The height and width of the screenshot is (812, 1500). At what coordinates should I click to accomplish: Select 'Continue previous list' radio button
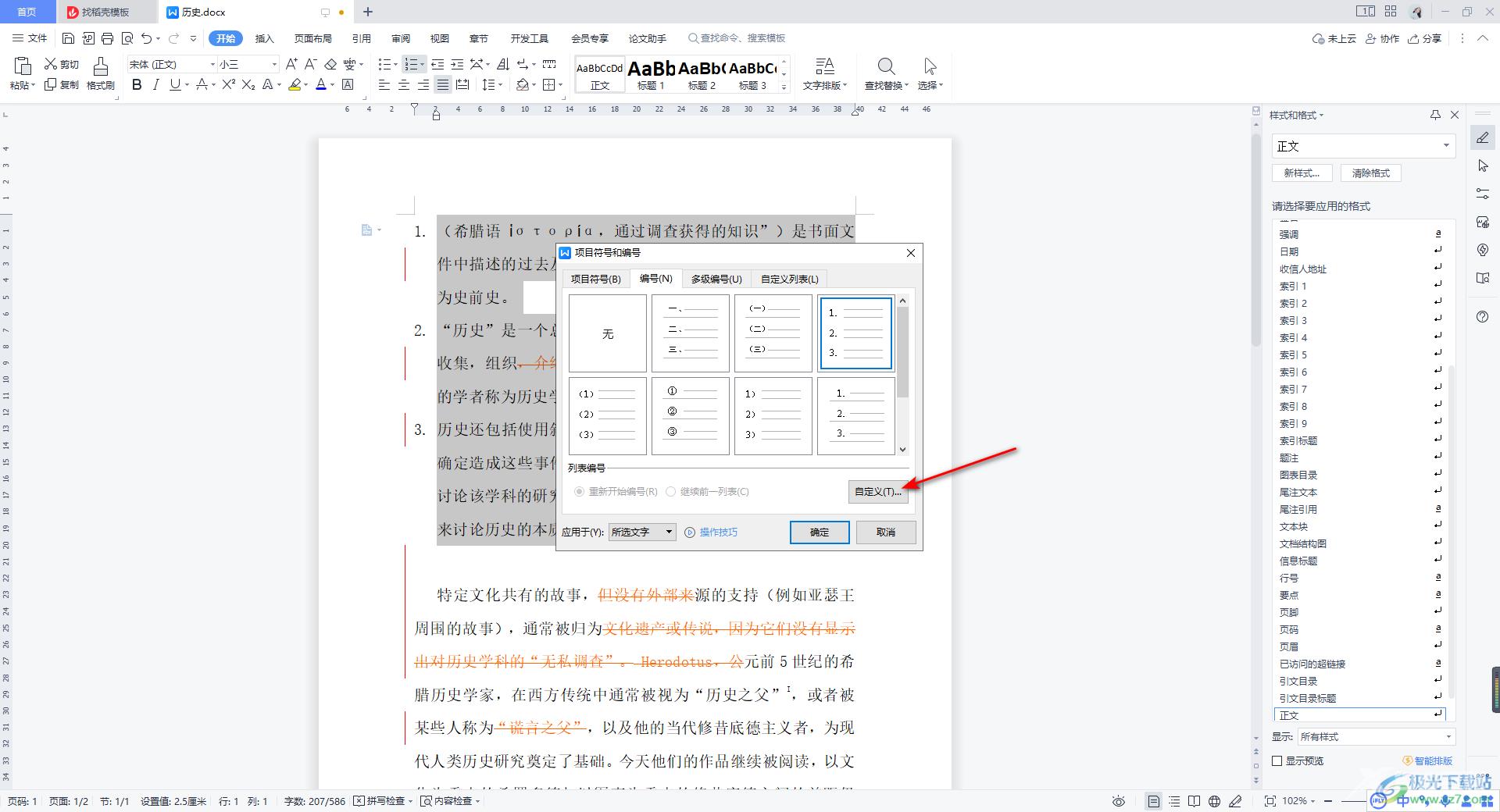click(670, 492)
